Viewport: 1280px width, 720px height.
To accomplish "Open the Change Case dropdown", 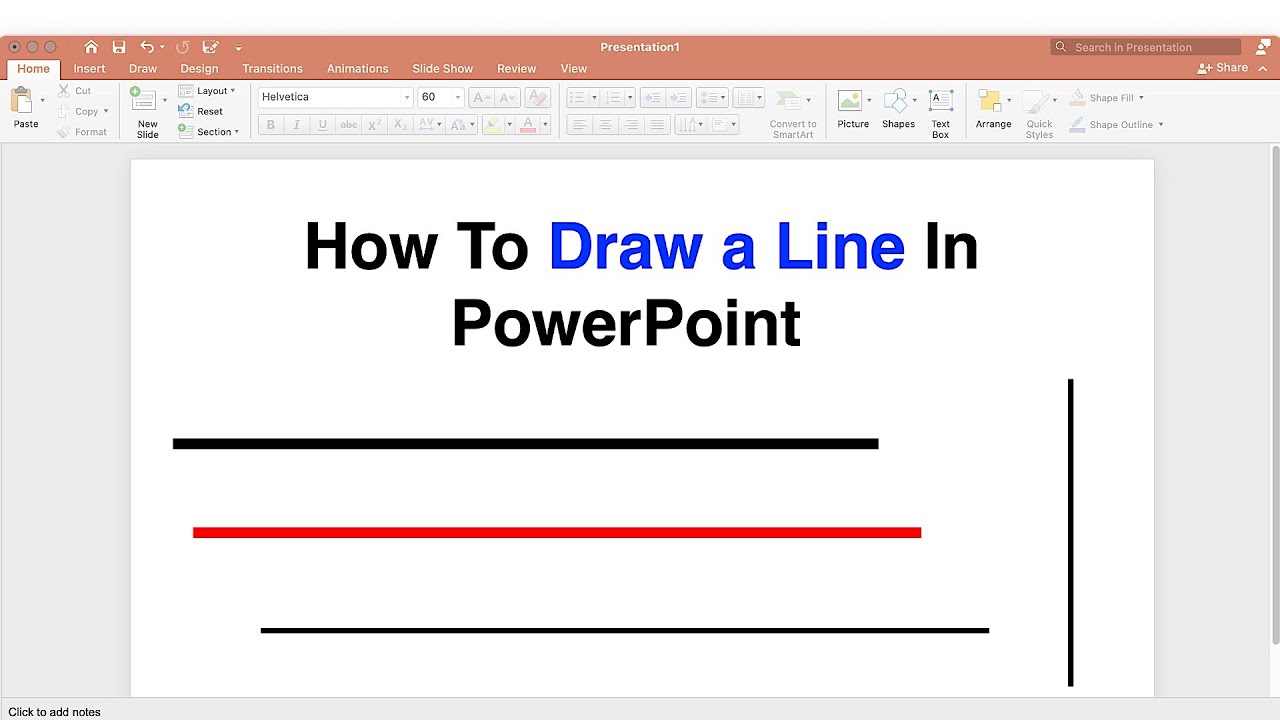I will point(461,125).
